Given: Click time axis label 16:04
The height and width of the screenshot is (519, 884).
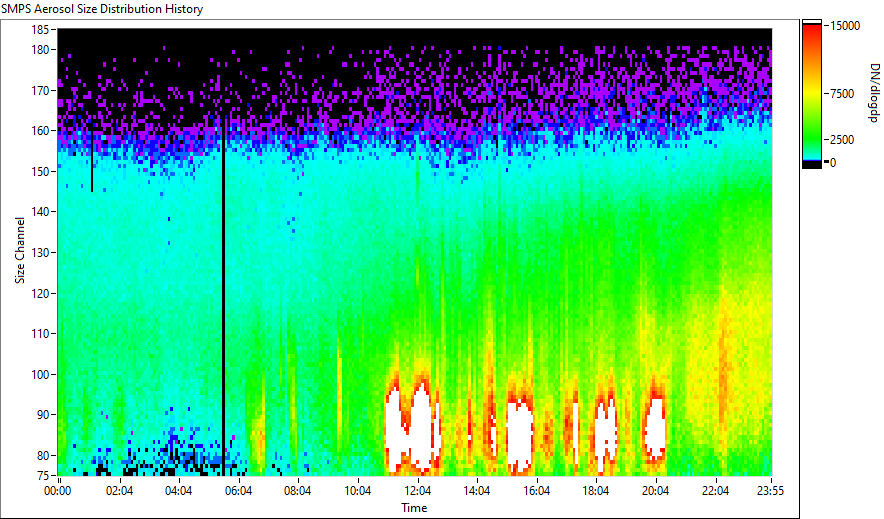Looking at the screenshot, I should pyautogui.click(x=536, y=491).
